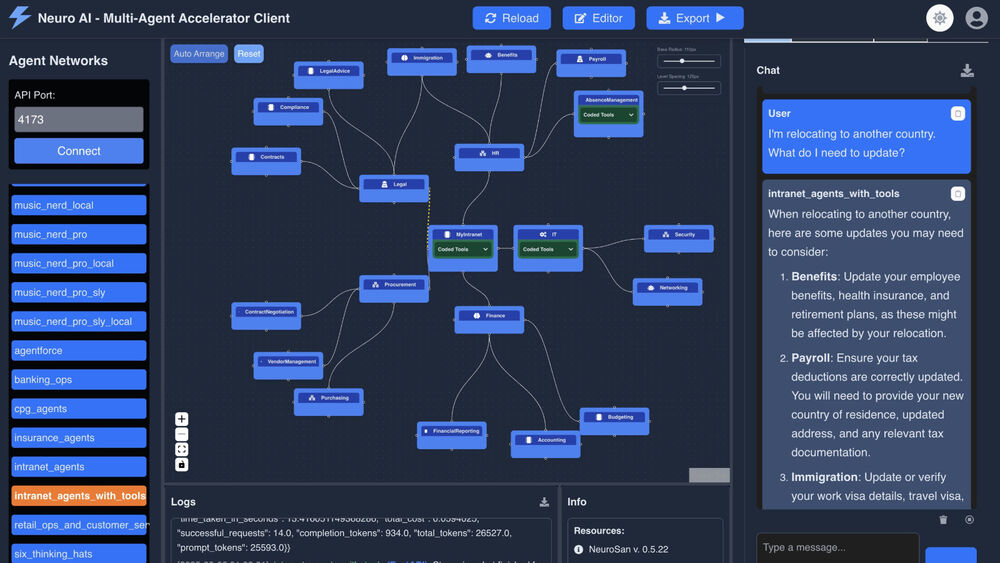Open the six_thinking_hats network

click(78, 553)
